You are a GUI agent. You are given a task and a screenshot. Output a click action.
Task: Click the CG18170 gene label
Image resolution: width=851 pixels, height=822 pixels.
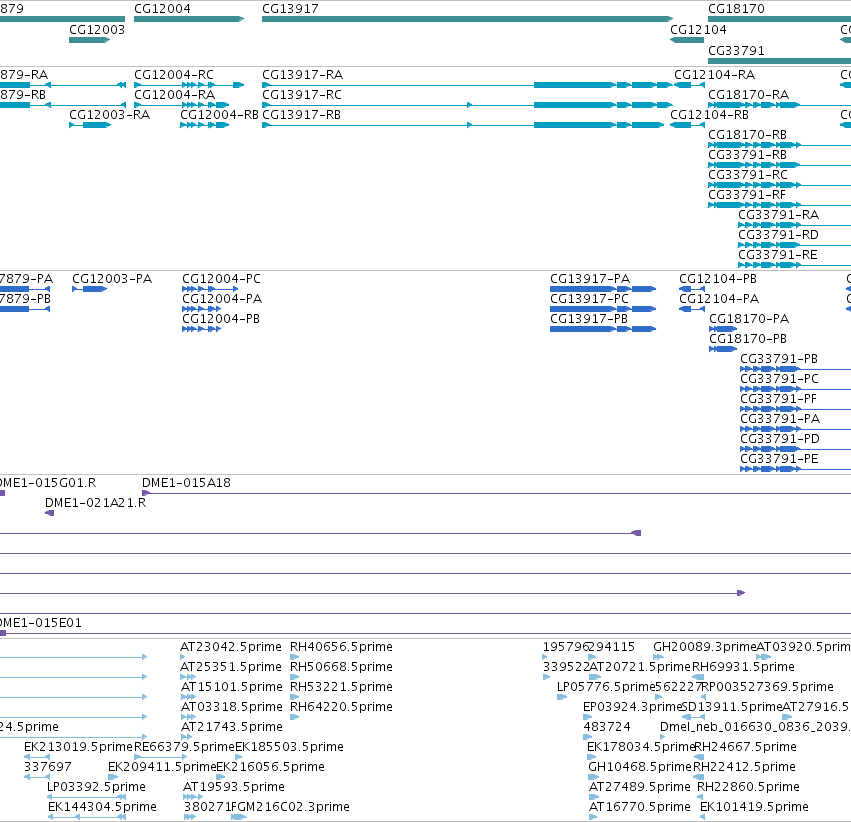click(736, 9)
